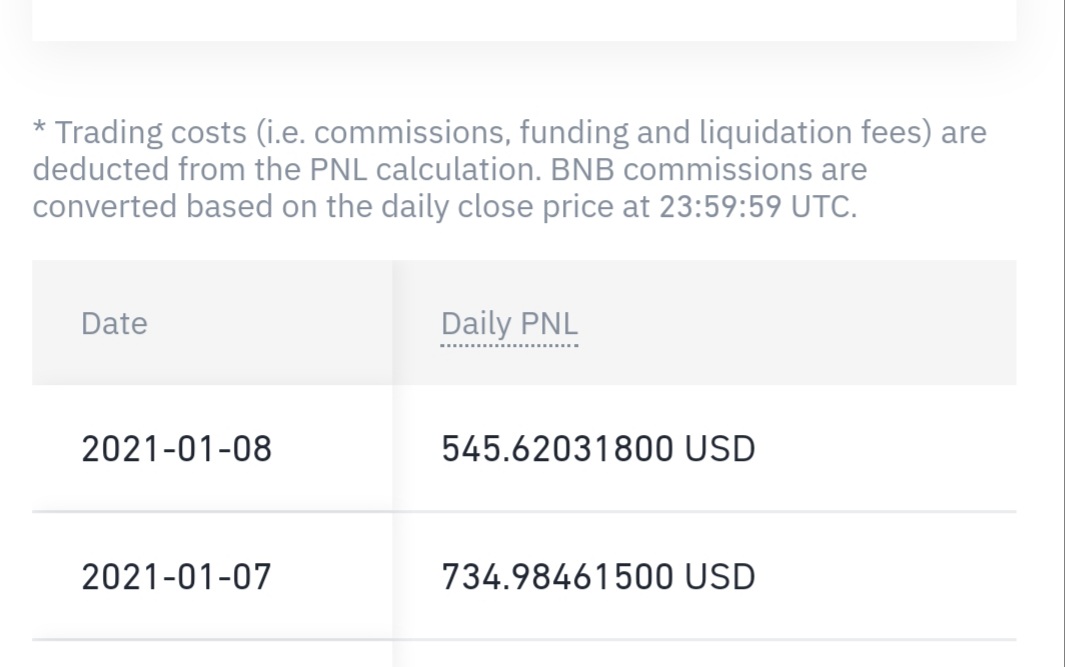Viewport: 1065px width, 667px height.
Task: Click the 2021-01-07 date cell
Action: click(177, 576)
